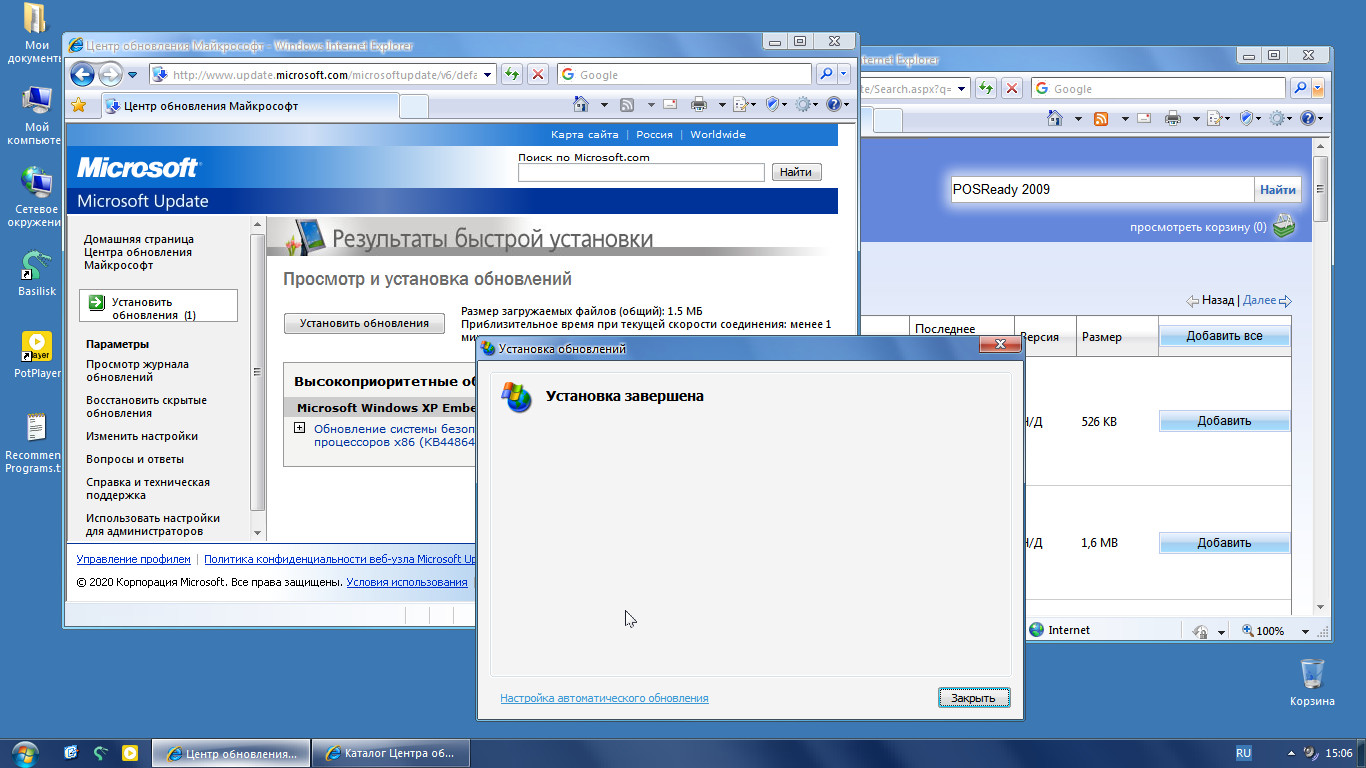The height and width of the screenshot is (768, 1366).
Task: Open Восстановить скрытые обновления
Action: (x=146, y=407)
